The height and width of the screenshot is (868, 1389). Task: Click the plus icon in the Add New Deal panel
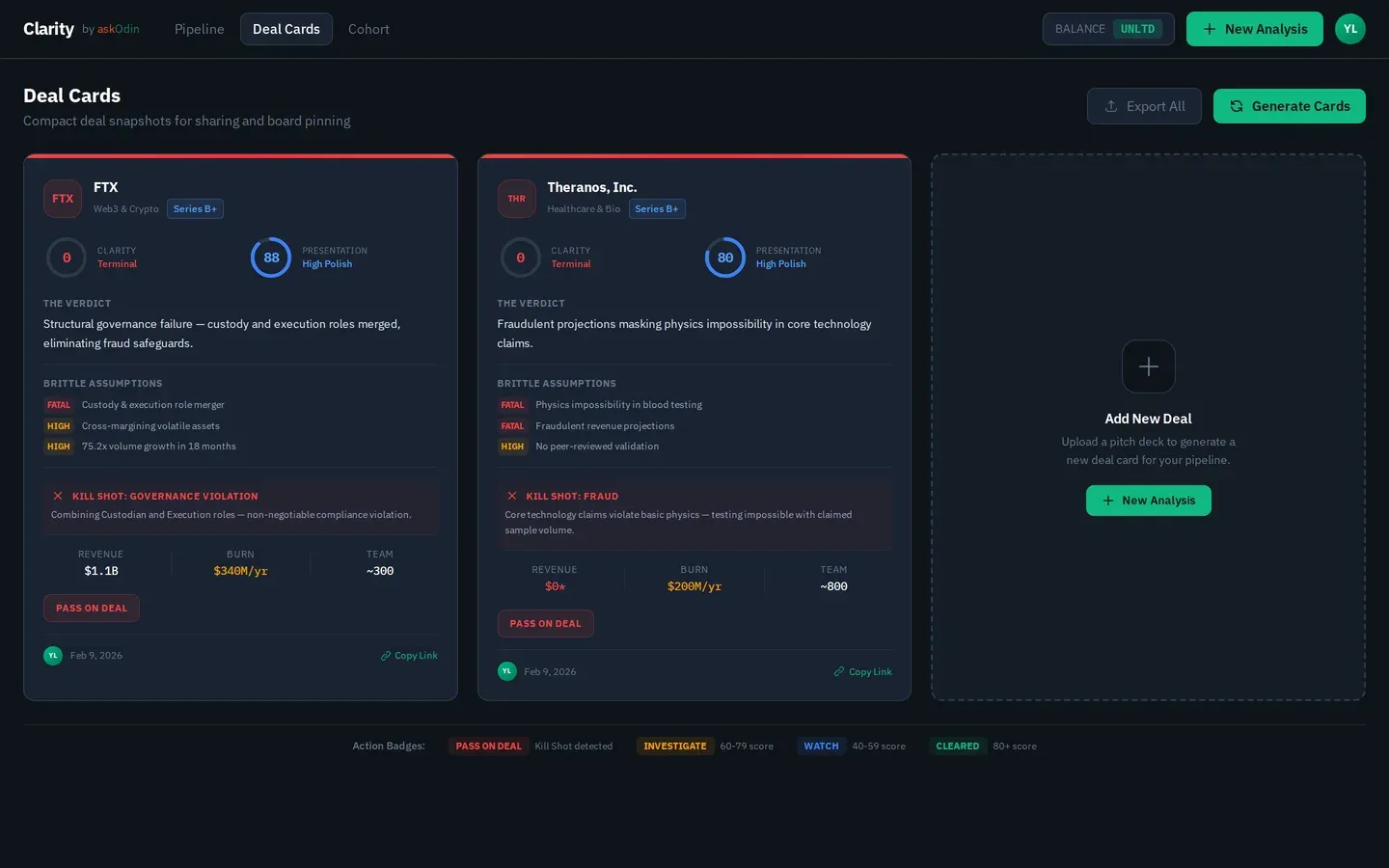(x=1148, y=366)
